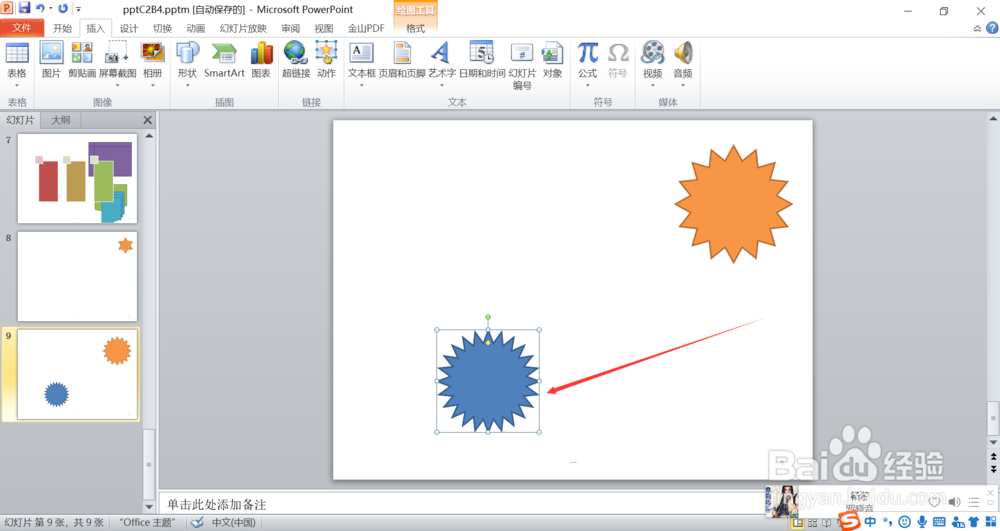The image size is (1000, 531).
Task: Click the Sogou input 中 language toggle
Action: pyautogui.click(x=870, y=522)
